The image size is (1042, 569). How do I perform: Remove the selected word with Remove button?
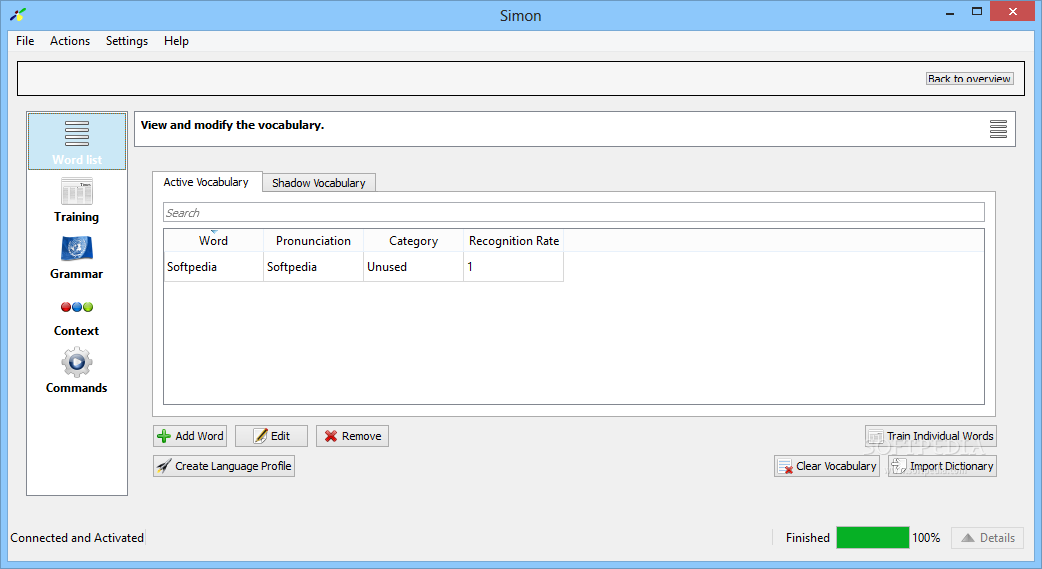352,436
